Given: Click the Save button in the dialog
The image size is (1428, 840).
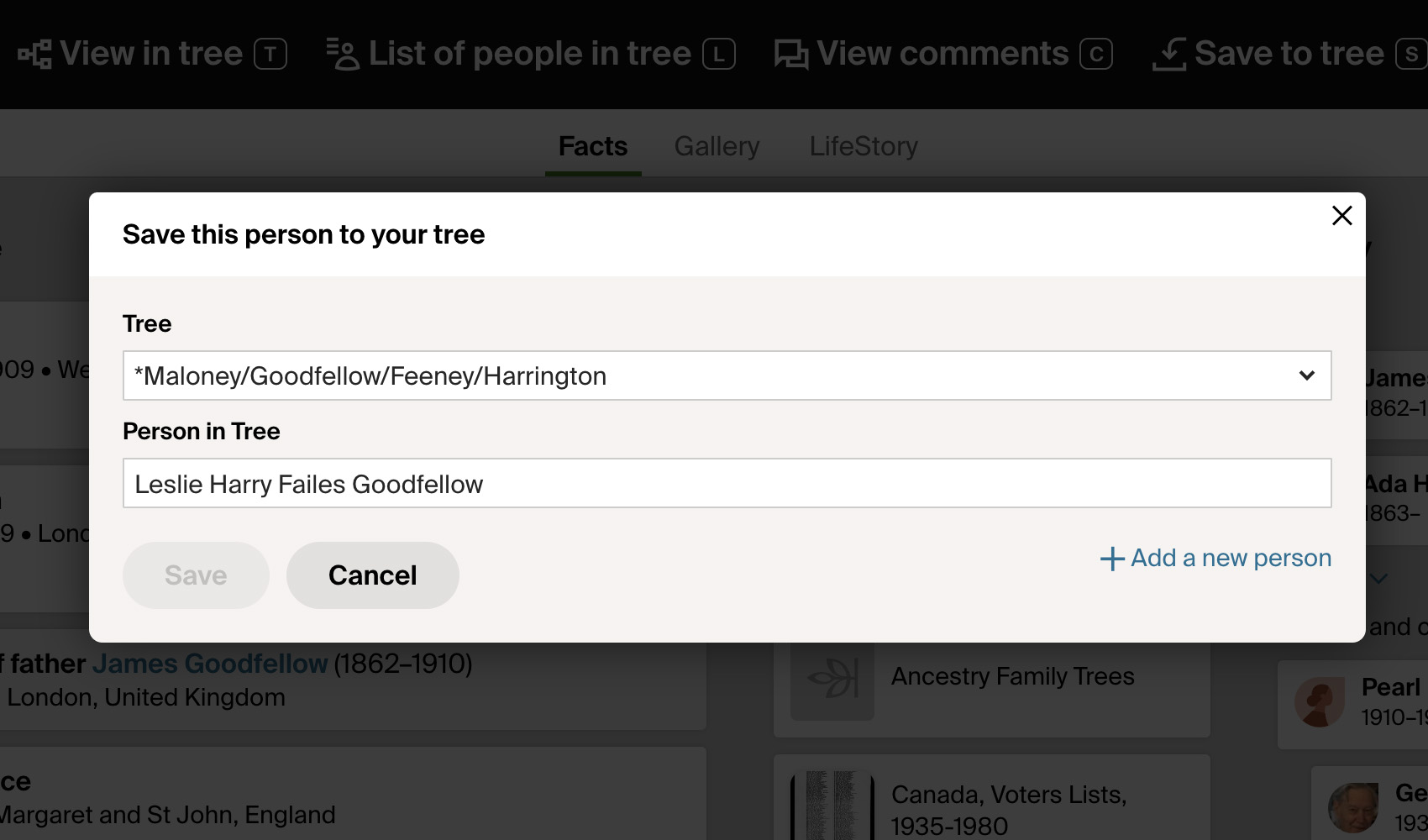Looking at the screenshot, I should [x=196, y=575].
